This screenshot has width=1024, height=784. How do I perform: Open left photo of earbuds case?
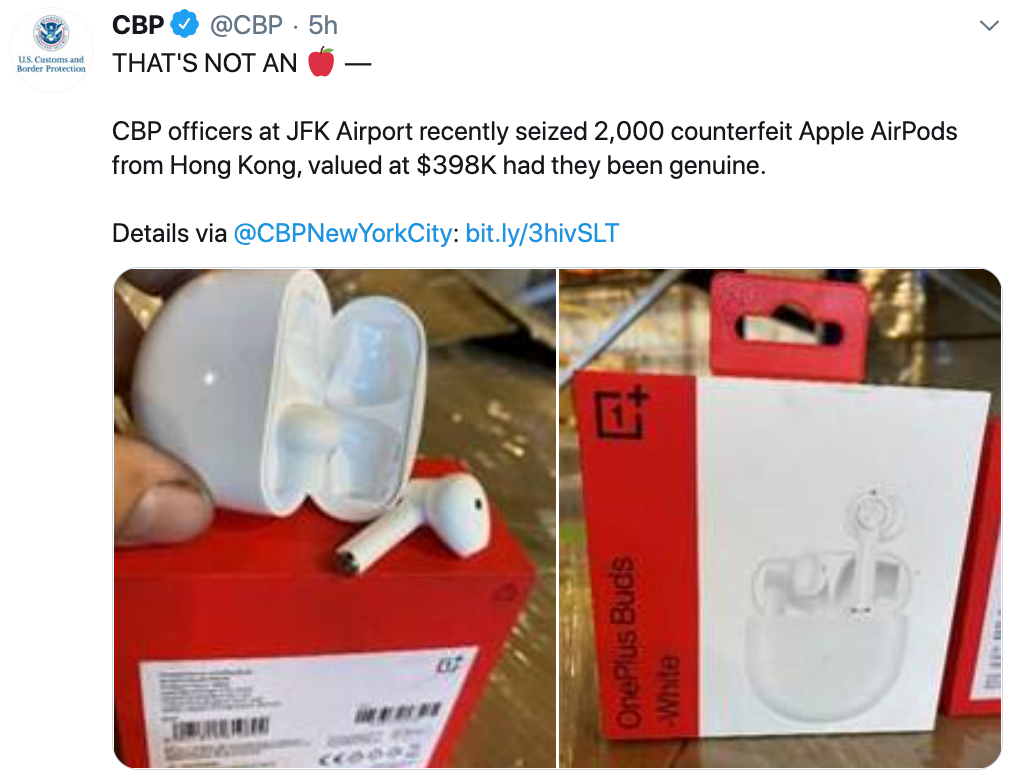tap(335, 518)
